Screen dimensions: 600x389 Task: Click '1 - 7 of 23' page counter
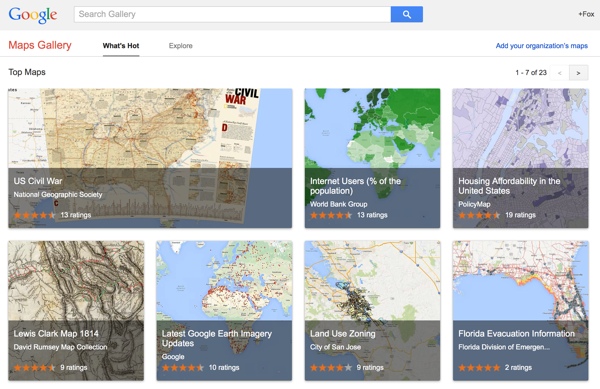pyautogui.click(x=531, y=73)
